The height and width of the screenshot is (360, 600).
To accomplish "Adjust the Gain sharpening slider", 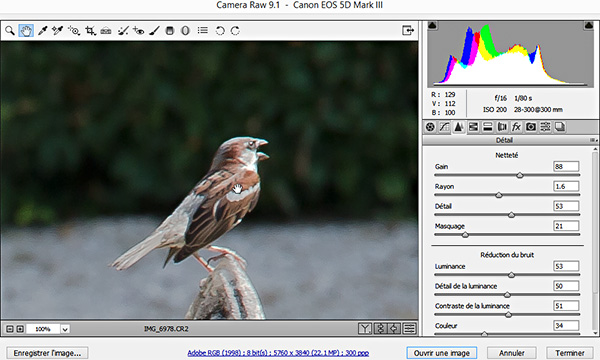I will click(520, 175).
